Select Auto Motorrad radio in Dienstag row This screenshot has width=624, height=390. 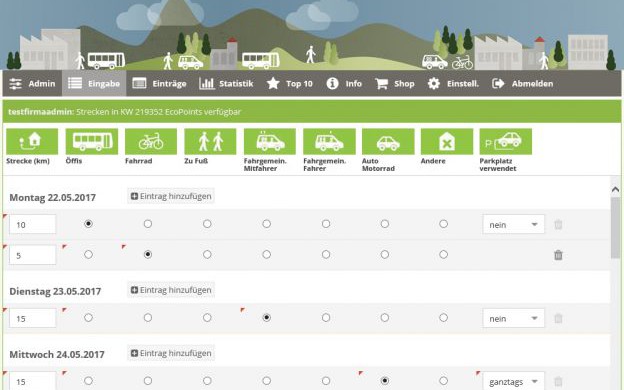coord(384,318)
